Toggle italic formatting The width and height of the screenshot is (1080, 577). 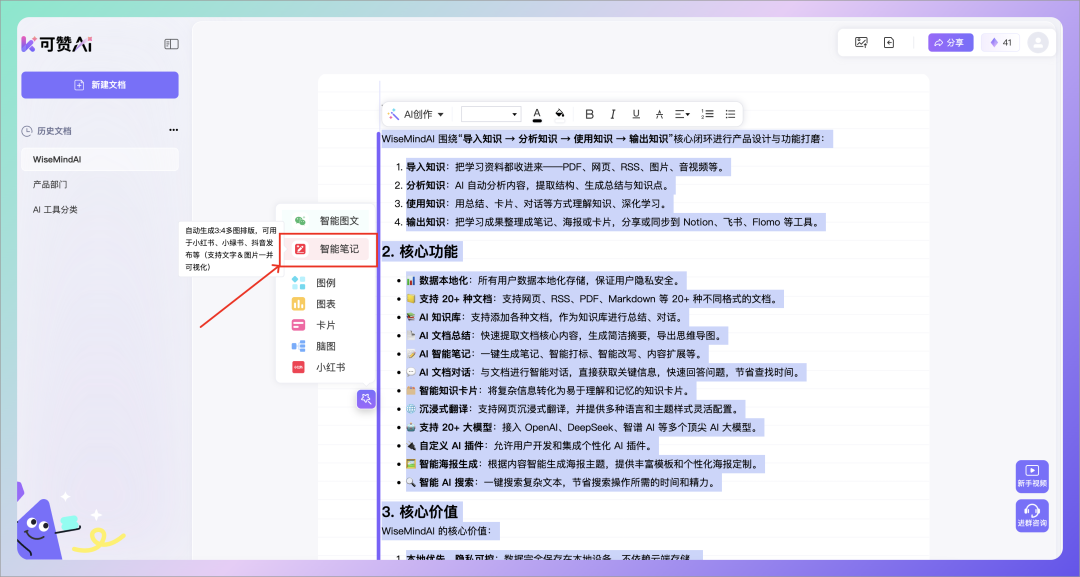point(612,114)
